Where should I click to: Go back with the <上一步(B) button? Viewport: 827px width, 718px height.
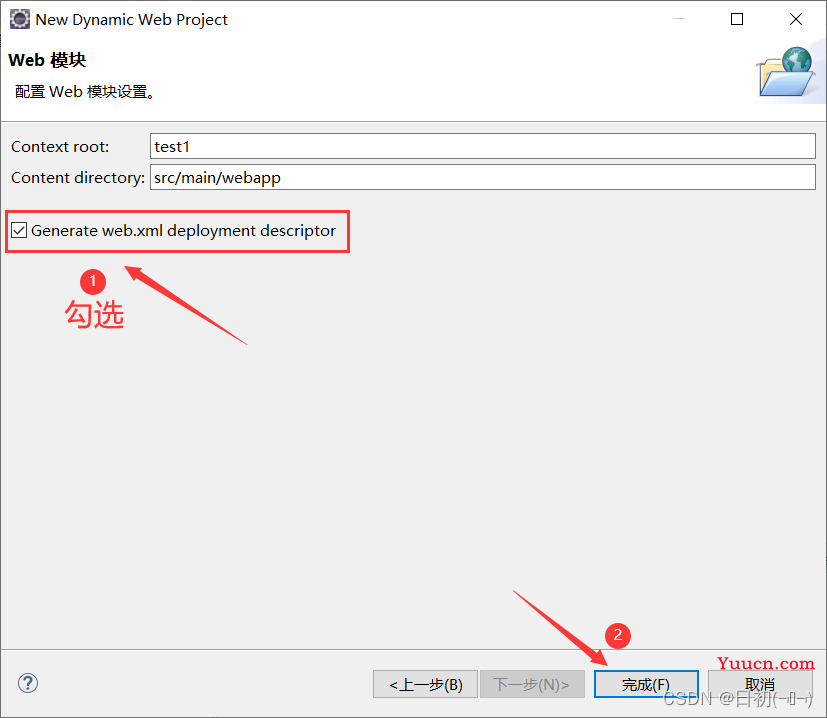[x=426, y=684]
